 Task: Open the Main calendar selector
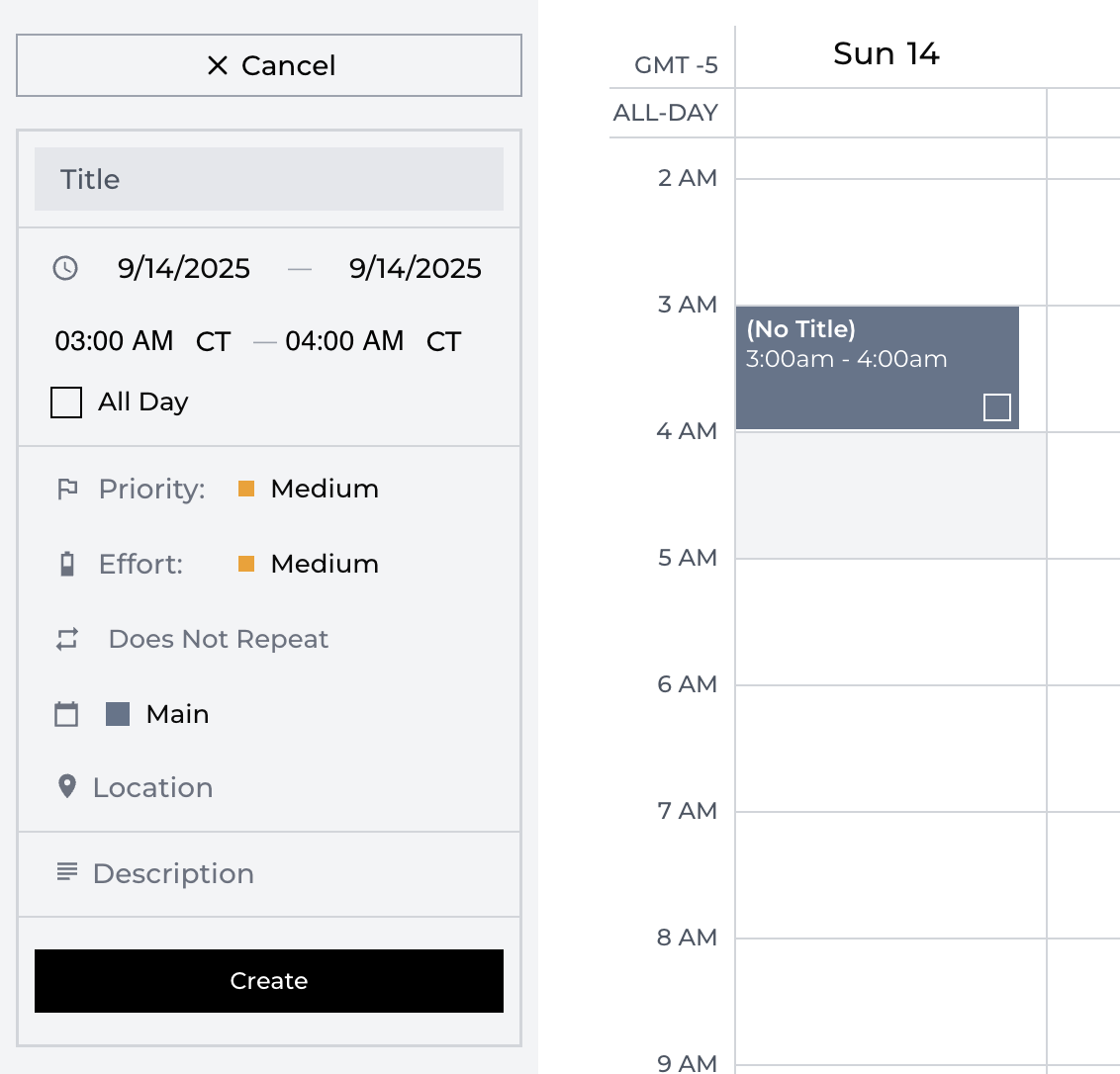coord(177,714)
